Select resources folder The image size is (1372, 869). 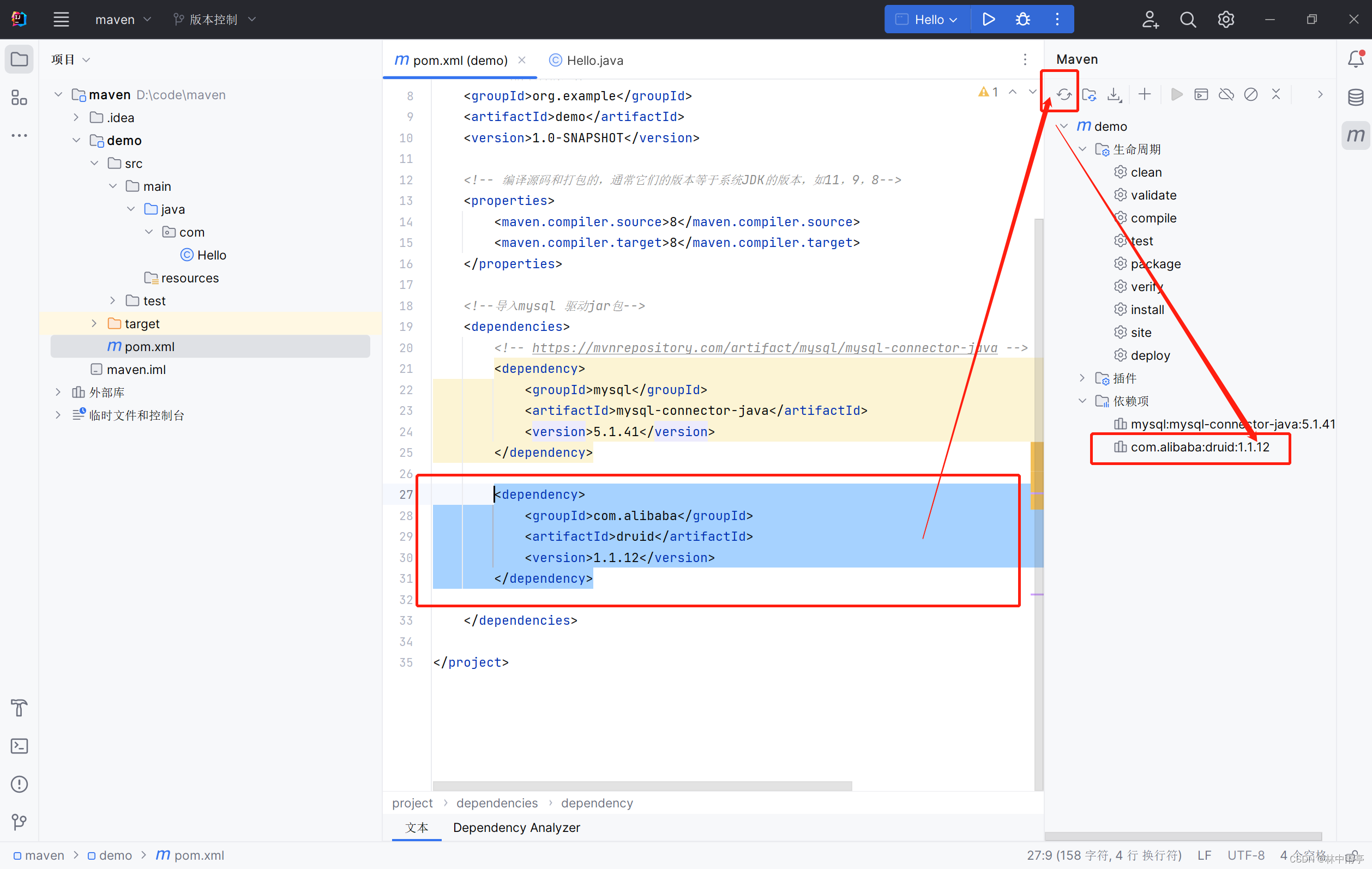pyautogui.click(x=181, y=277)
